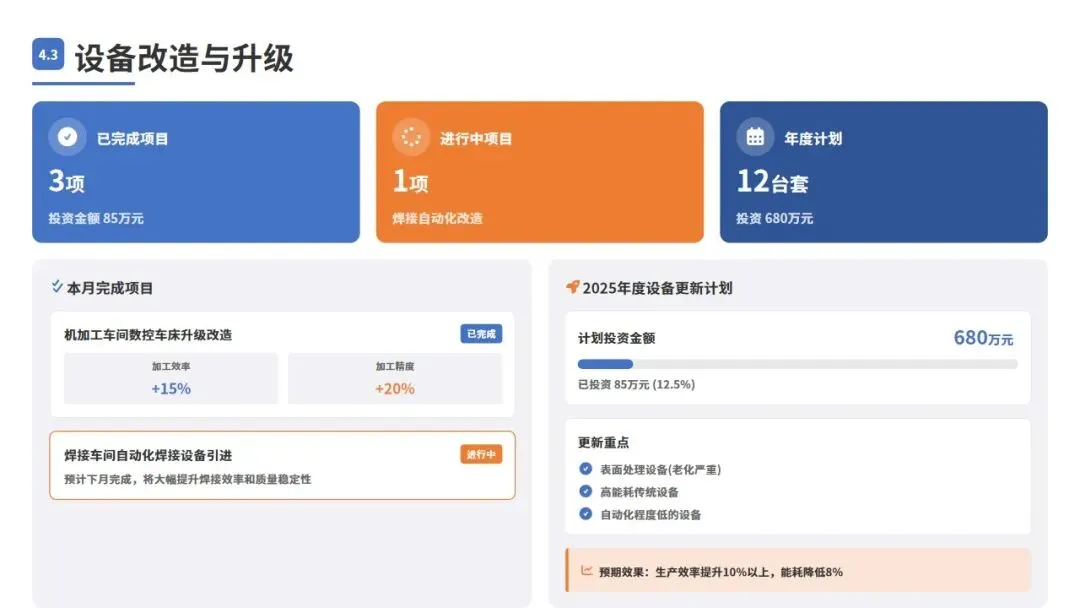Click the checkmark icon on 已完成项目 card

68,137
